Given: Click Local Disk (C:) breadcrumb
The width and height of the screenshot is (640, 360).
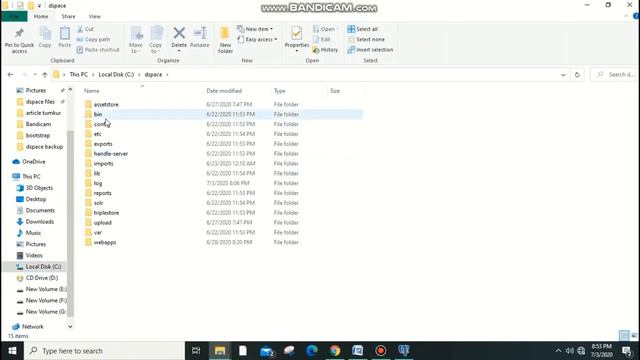Looking at the screenshot, I should tap(116, 75).
